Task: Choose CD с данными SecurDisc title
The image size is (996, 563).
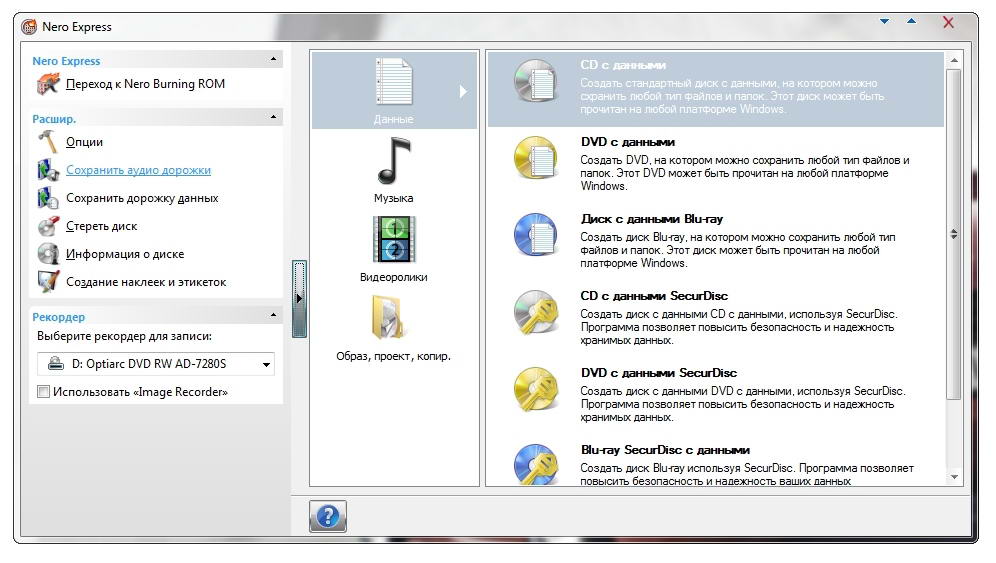Action: pos(654,295)
